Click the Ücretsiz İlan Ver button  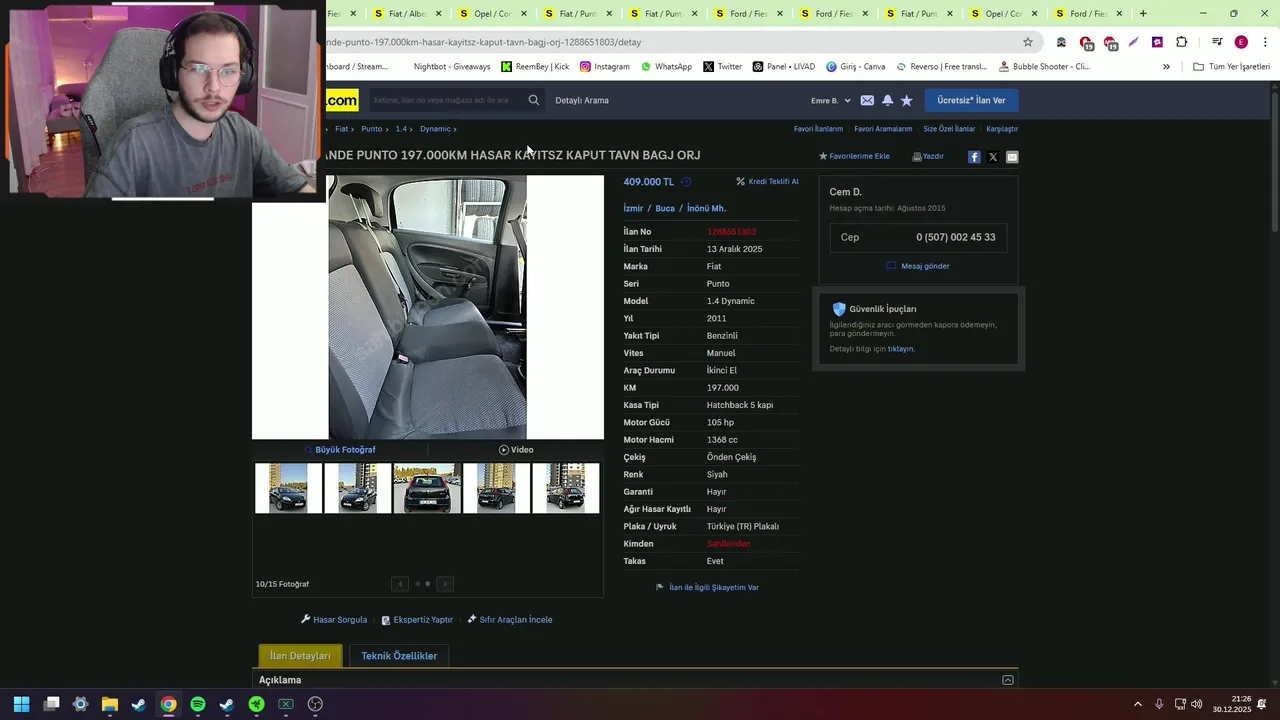coord(971,100)
